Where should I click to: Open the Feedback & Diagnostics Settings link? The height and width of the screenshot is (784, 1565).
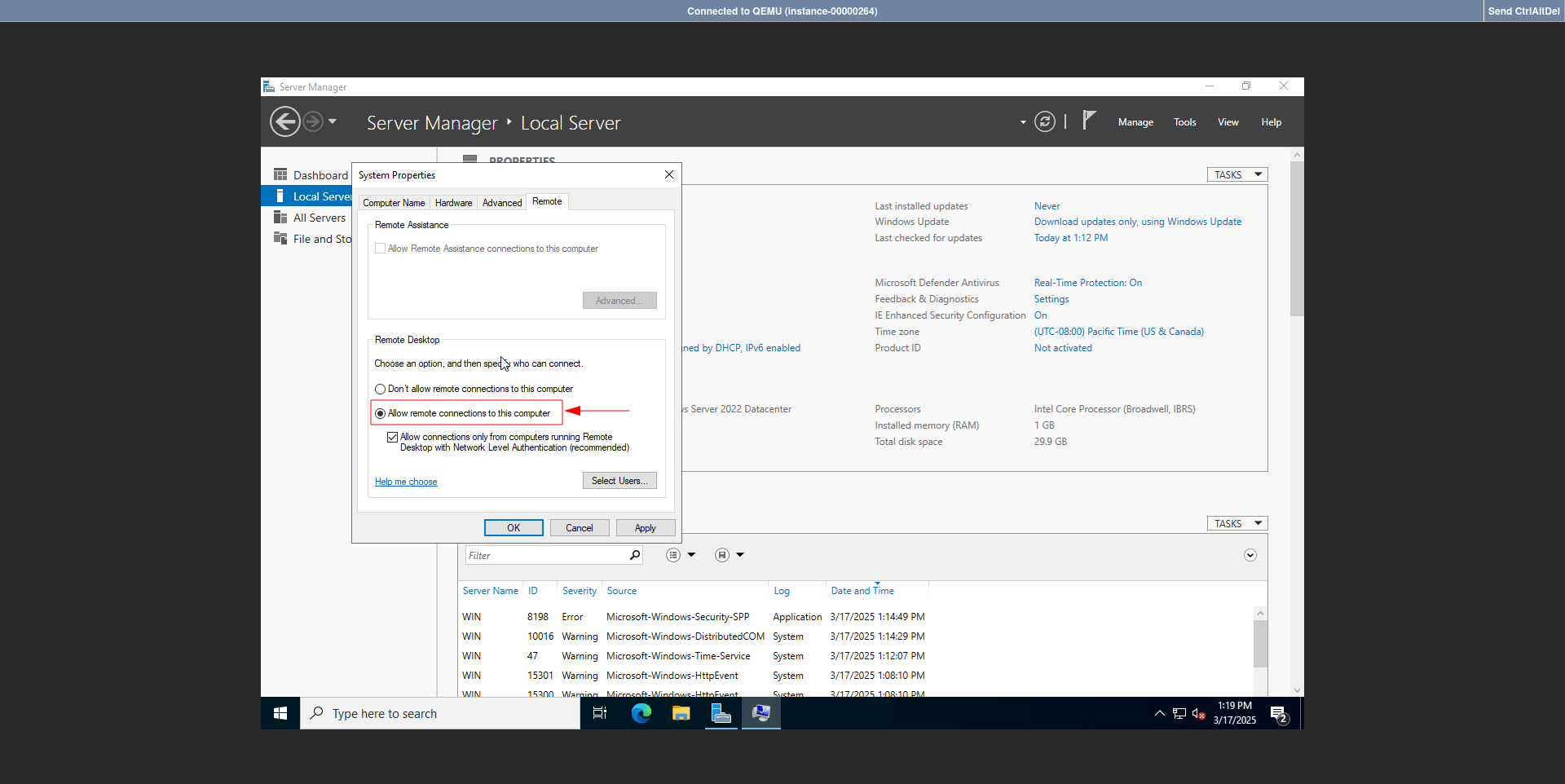point(1051,299)
